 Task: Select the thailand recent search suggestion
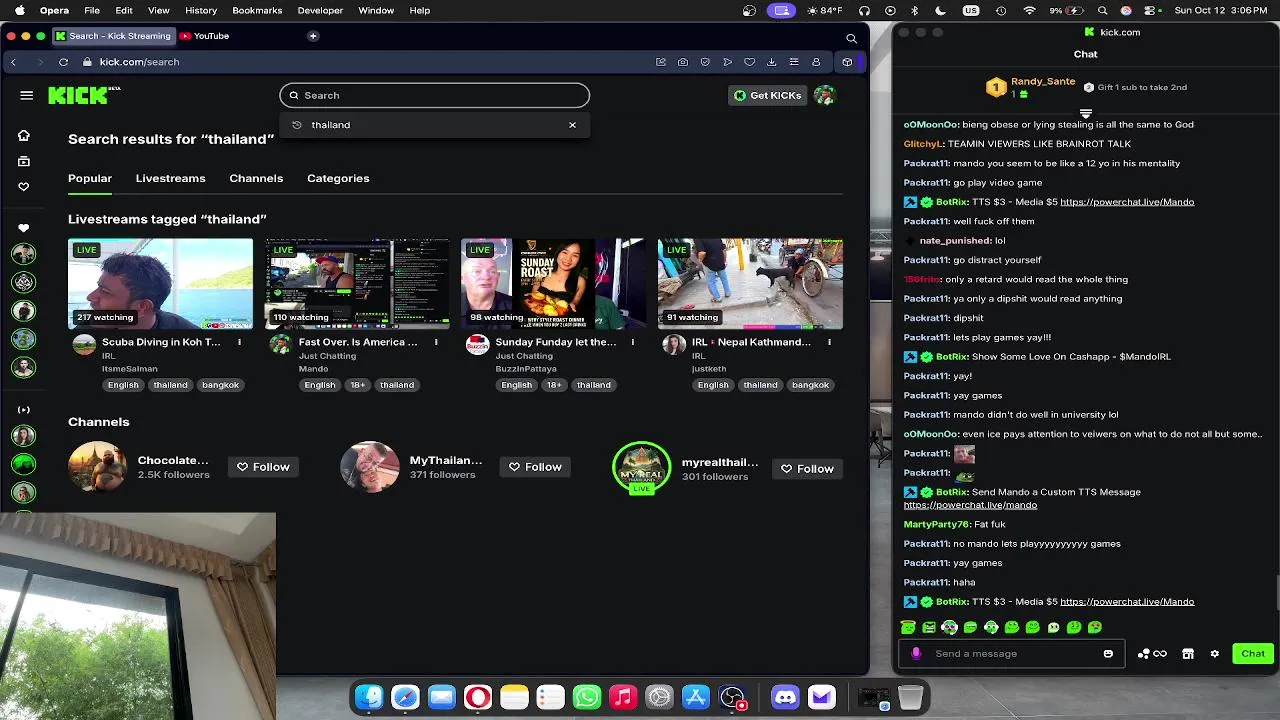coord(330,125)
